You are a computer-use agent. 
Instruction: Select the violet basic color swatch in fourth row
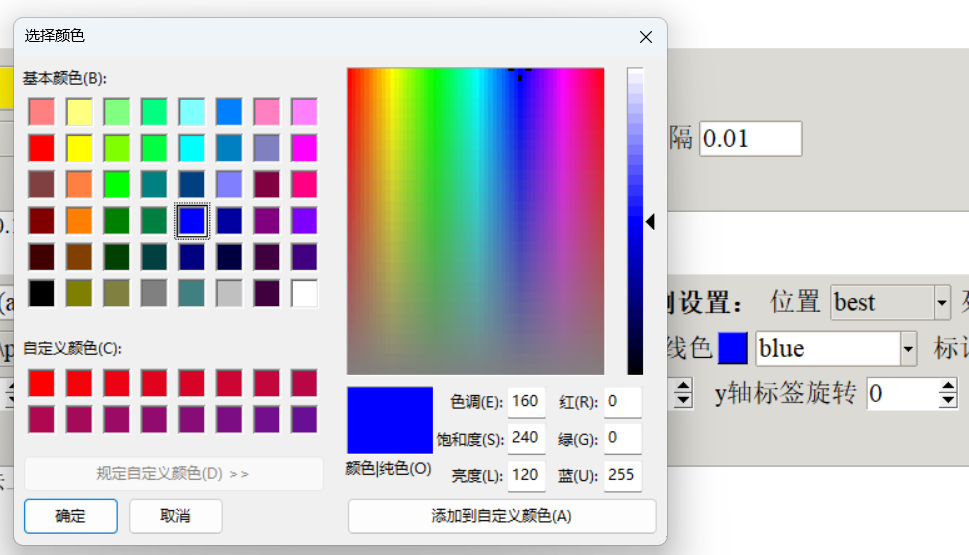click(304, 221)
